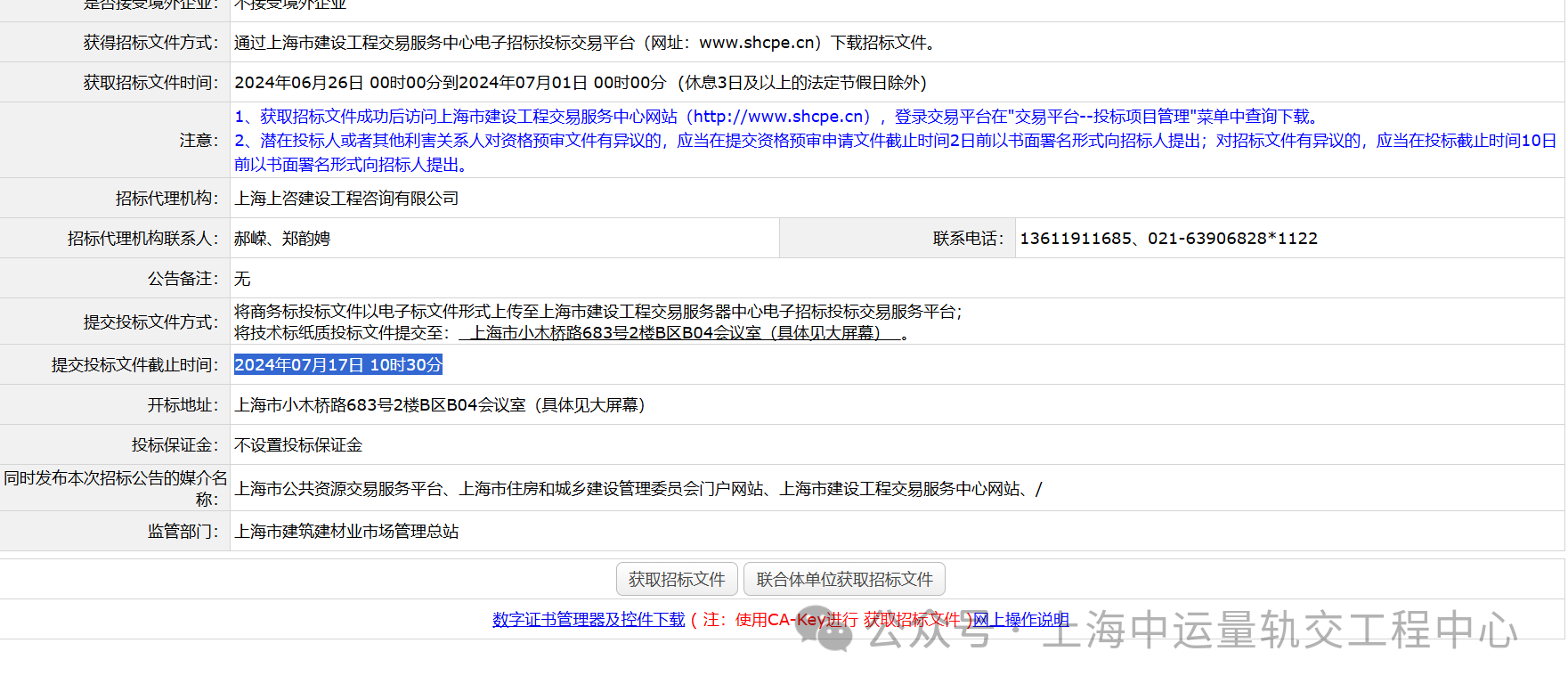Click the 获取招标文件 button
This screenshot has height=692, width=1568.
(x=677, y=579)
